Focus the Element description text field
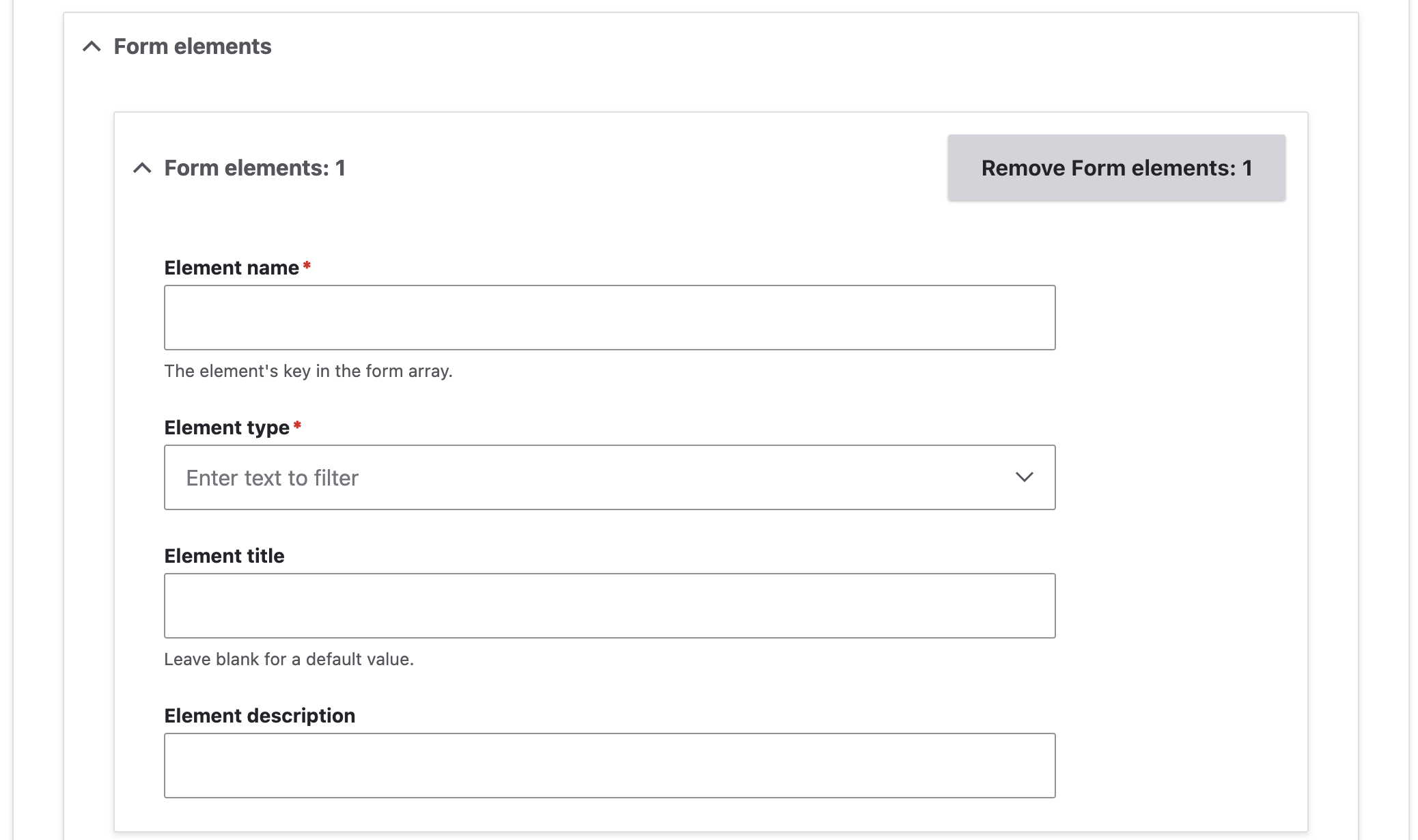 (609, 766)
